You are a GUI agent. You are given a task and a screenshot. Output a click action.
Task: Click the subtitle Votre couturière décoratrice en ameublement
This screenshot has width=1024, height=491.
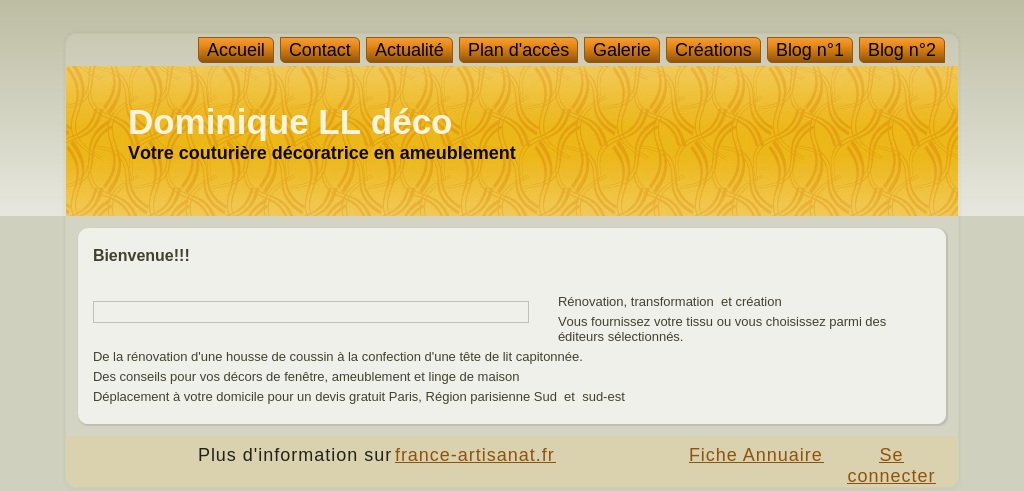pos(322,153)
